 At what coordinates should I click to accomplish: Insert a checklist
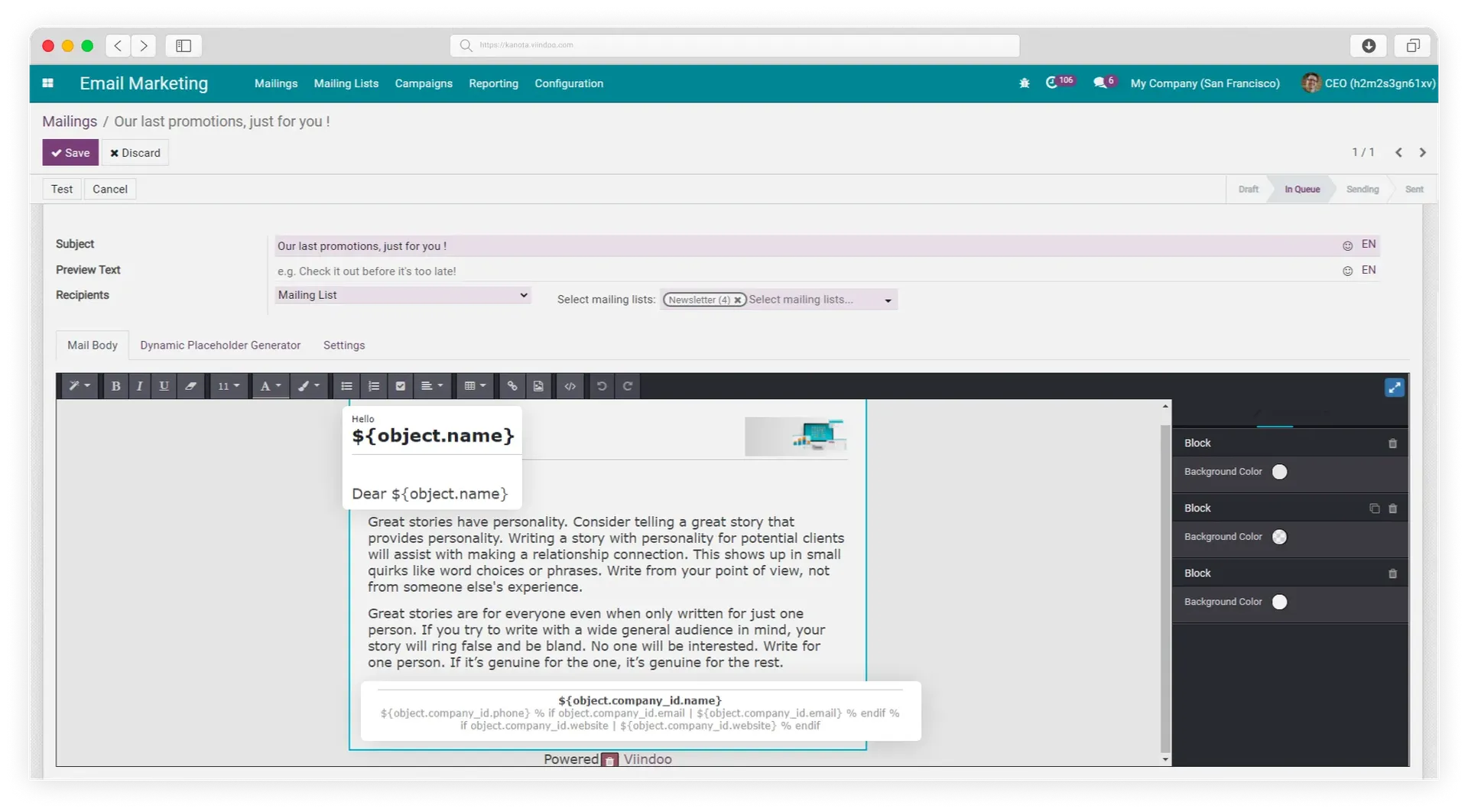(400, 386)
